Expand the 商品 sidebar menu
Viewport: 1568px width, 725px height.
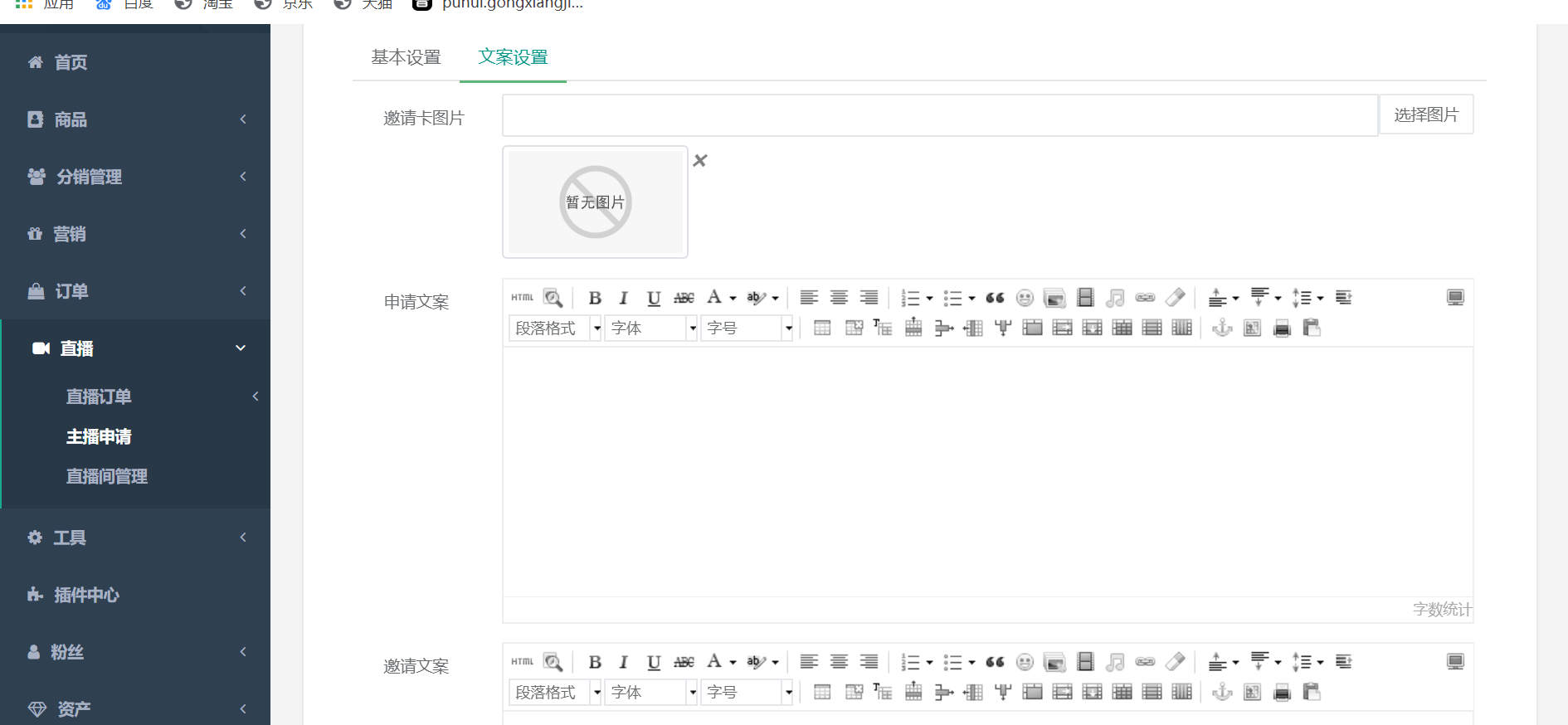135,119
